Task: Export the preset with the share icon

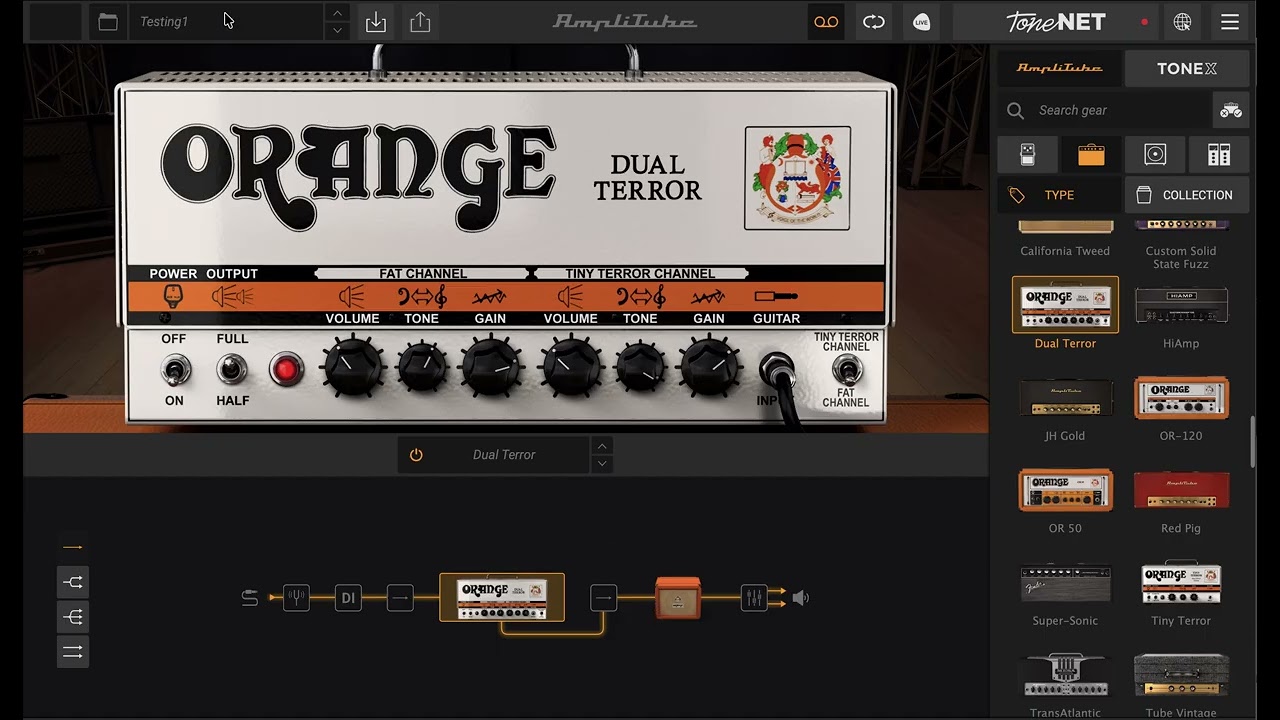Action: [420, 22]
